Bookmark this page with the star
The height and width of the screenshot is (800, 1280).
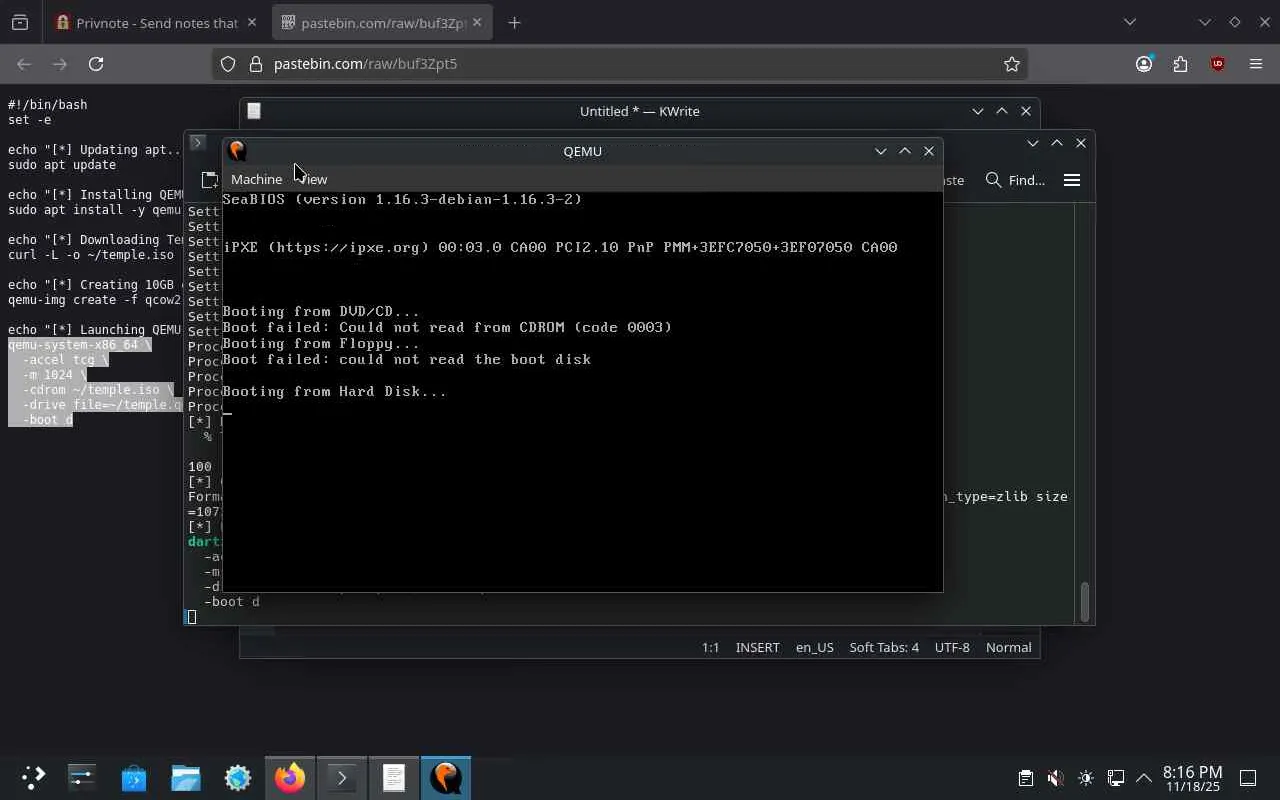[1012, 64]
